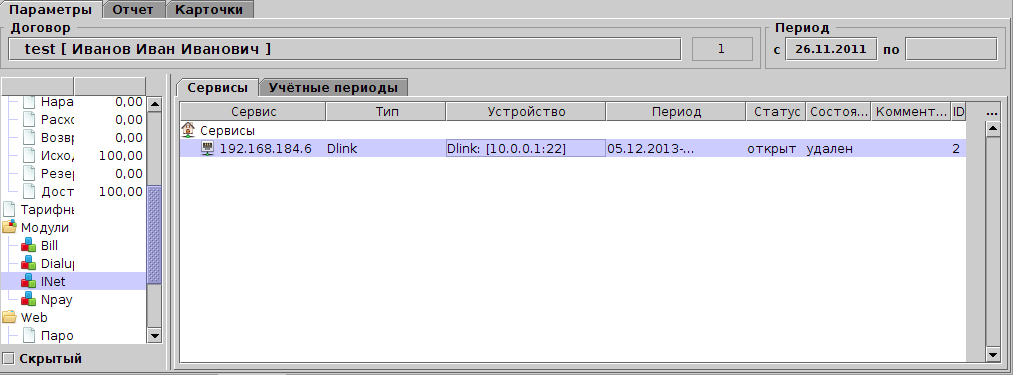The width and height of the screenshot is (1013, 375).
Task: Open the Учётные периоды tab
Action: pos(333,88)
